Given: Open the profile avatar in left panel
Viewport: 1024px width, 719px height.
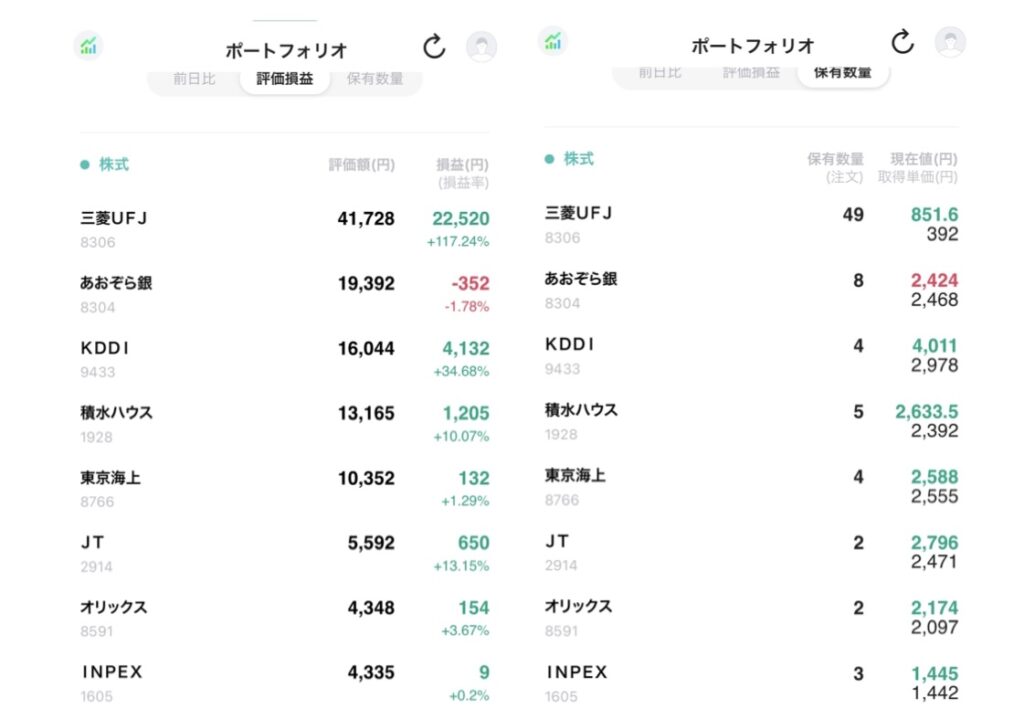Looking at the screenshot, I should coord(481,46).
